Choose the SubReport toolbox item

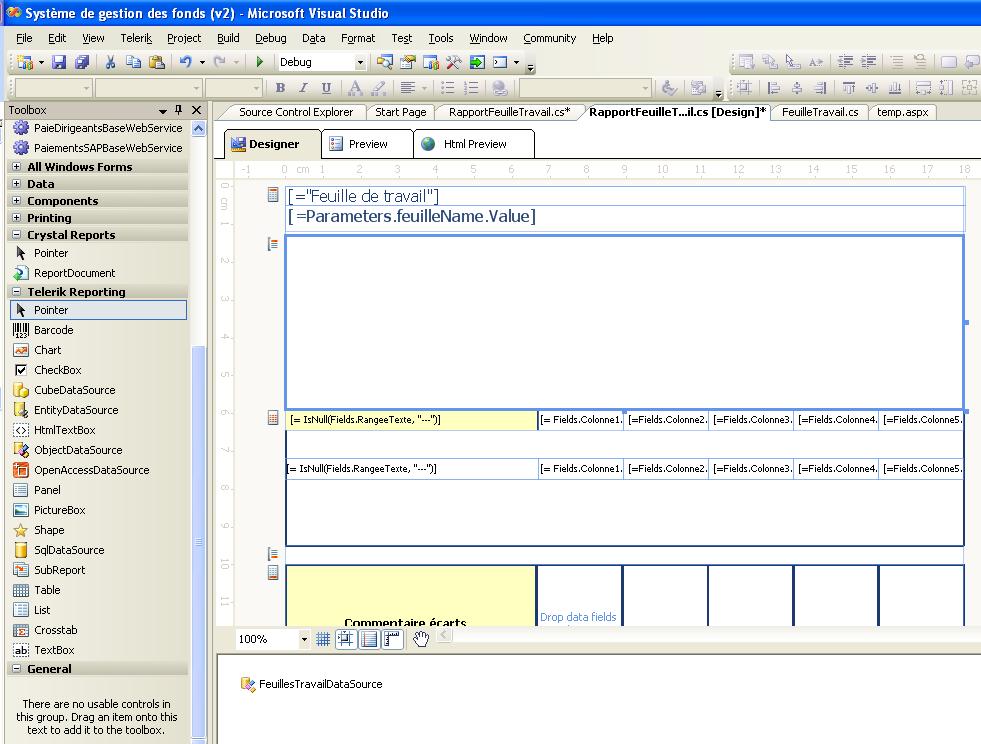point(59,570)
